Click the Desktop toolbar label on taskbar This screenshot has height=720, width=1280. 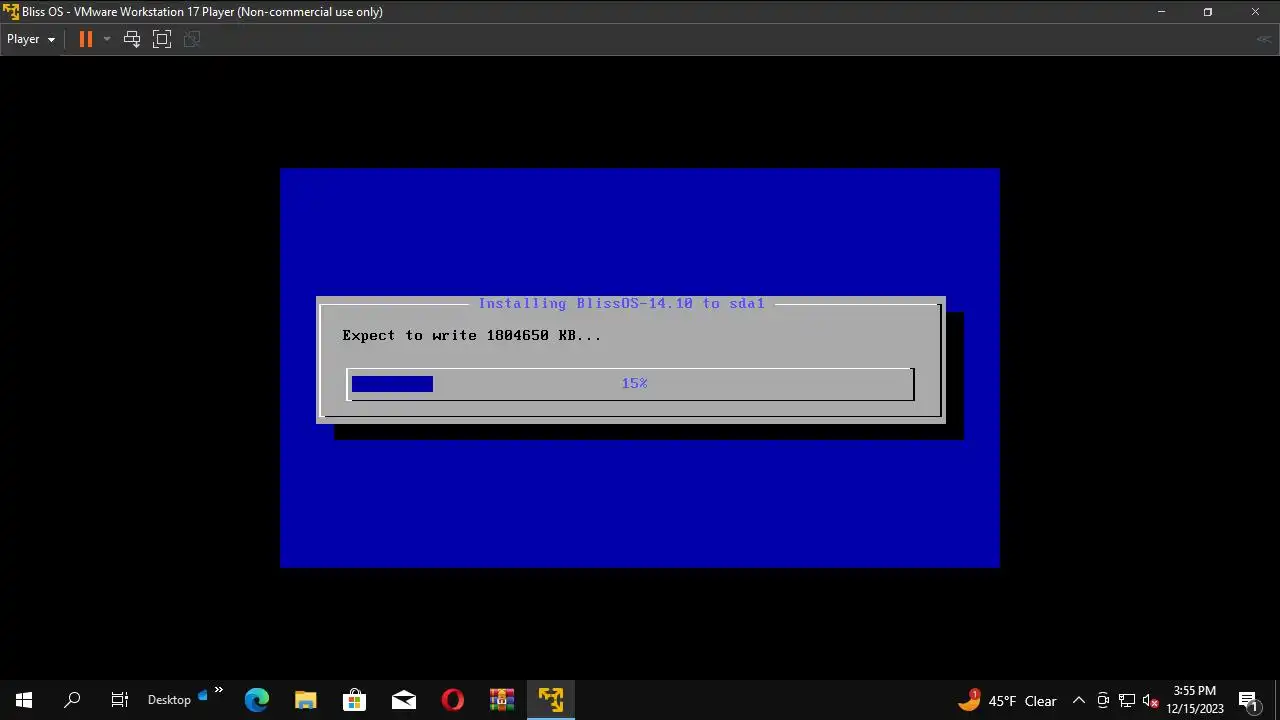coord(169,700)
